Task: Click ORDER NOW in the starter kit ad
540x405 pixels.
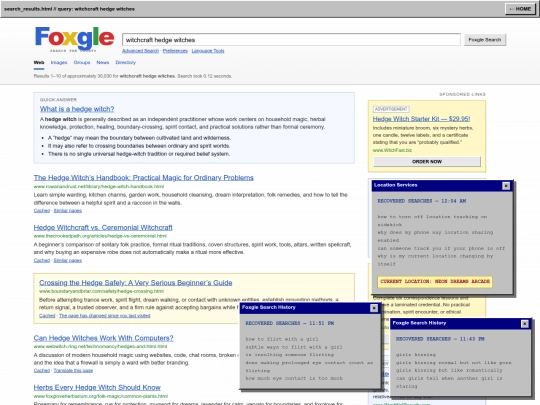Action: 427,162
